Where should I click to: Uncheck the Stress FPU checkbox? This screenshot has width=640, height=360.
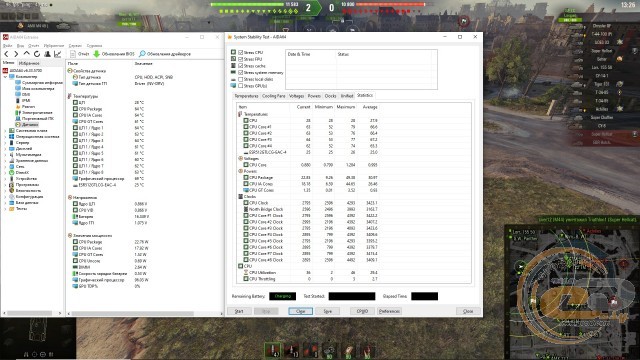click(241, 59)
